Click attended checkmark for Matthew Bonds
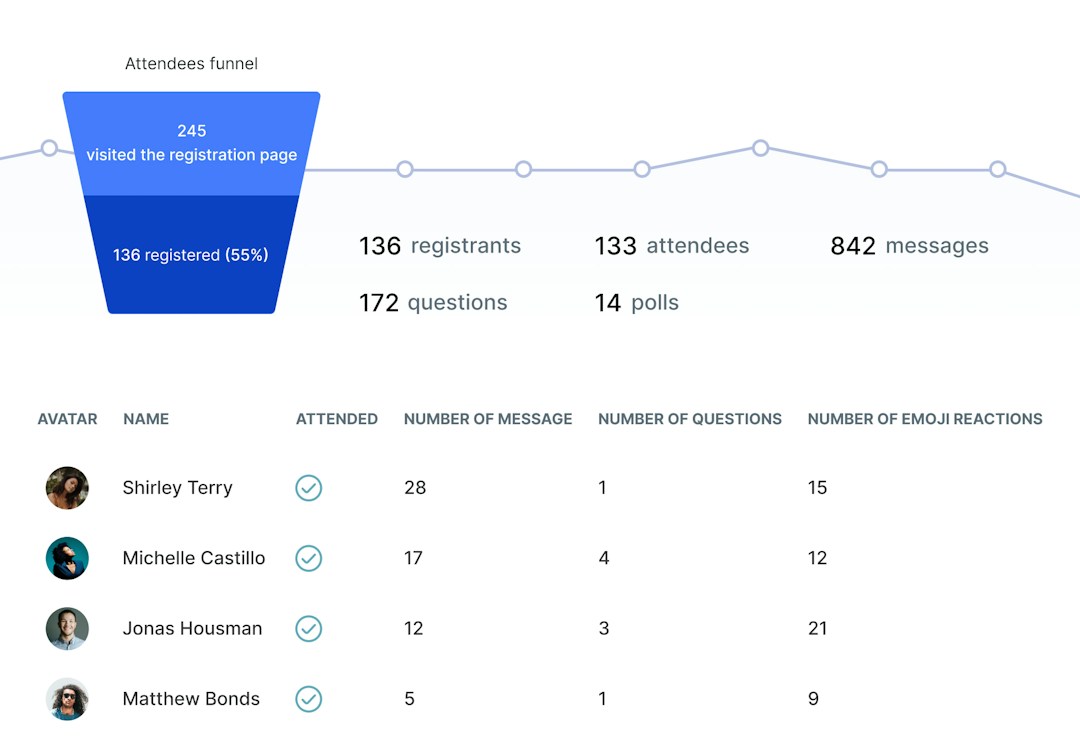1080x753 pixels. click(309, 699)
